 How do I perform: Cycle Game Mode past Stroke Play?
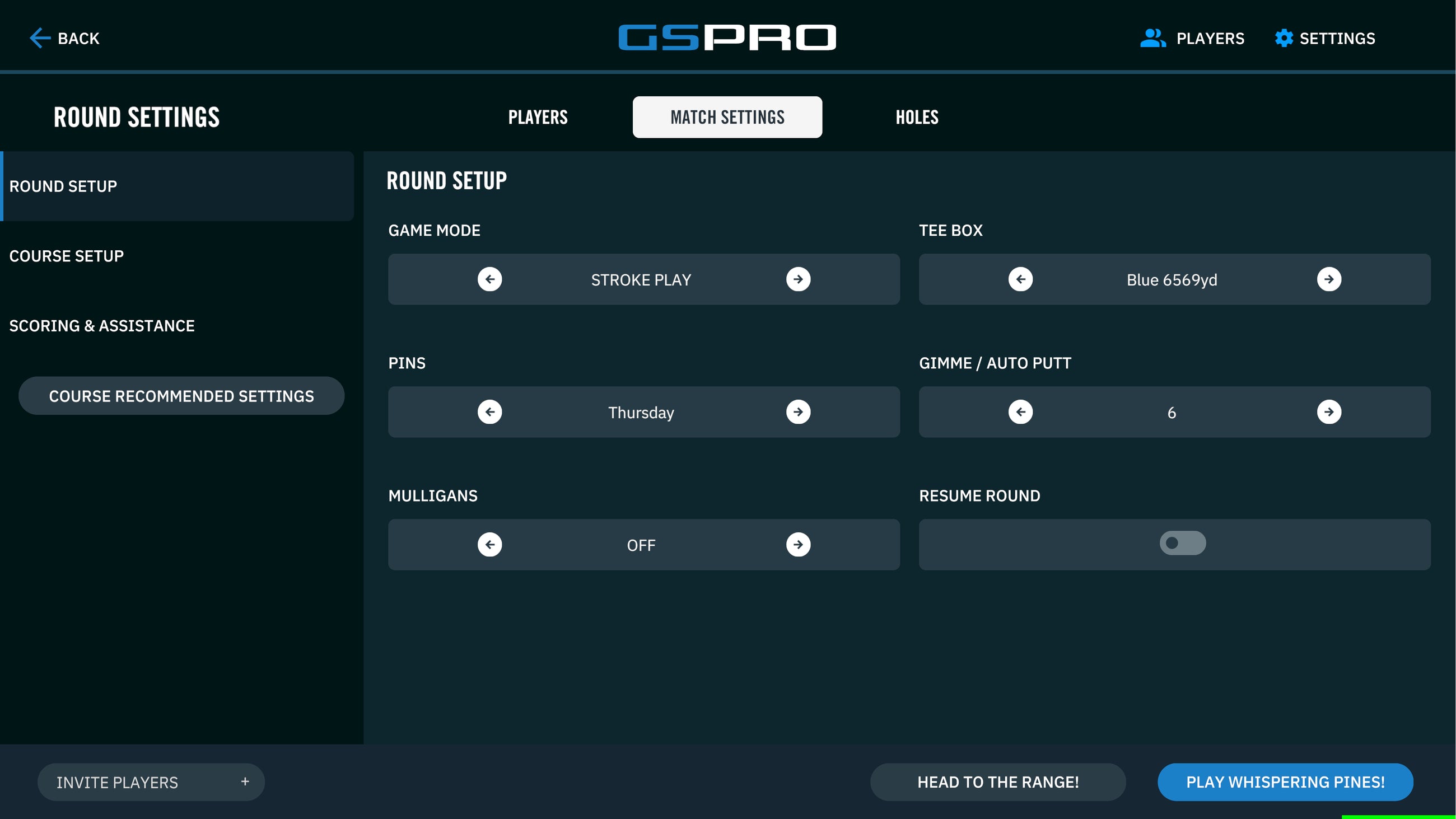[x=797, y=279]
